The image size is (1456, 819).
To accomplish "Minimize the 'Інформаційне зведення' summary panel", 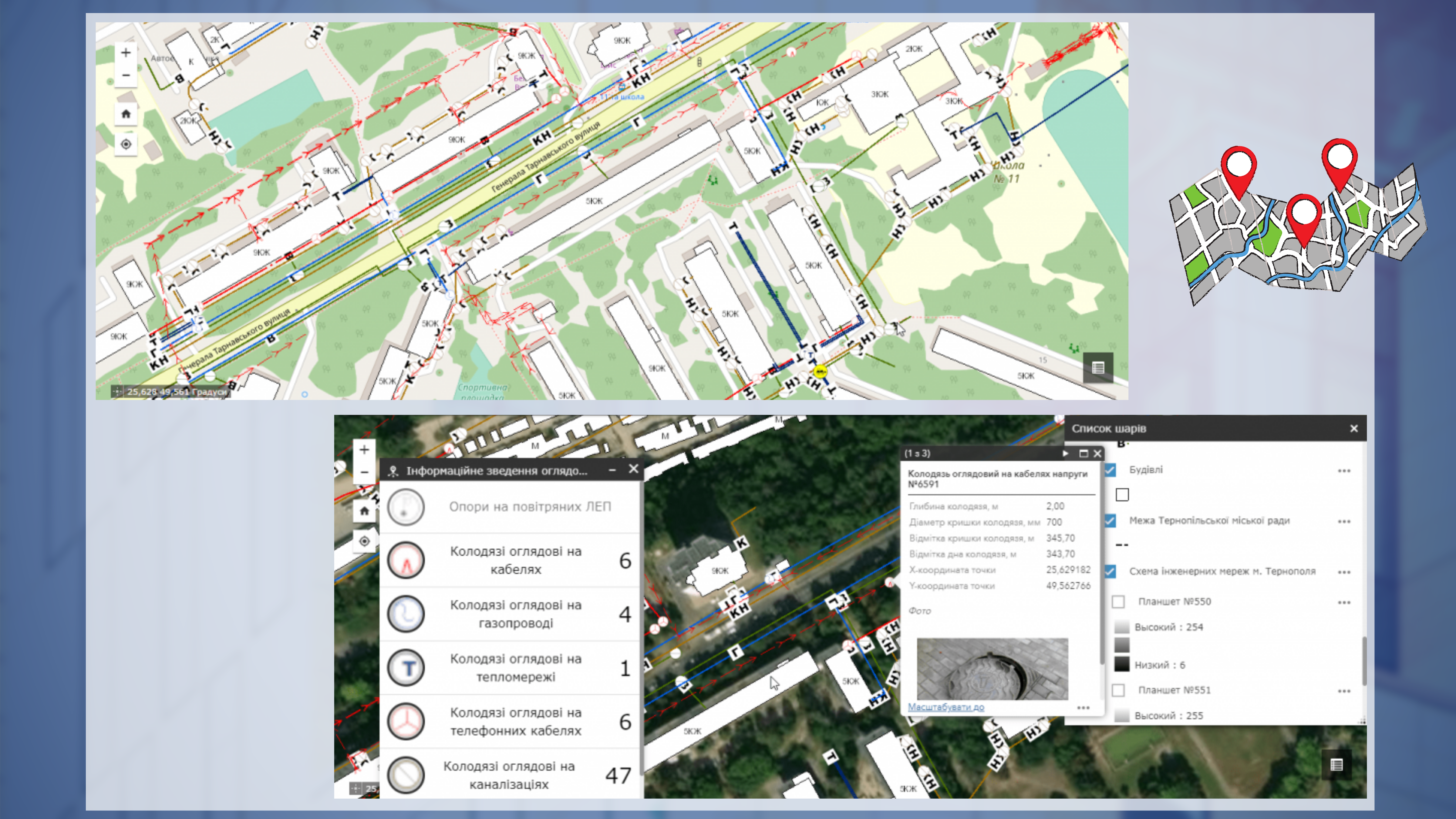I will point(612,470).
